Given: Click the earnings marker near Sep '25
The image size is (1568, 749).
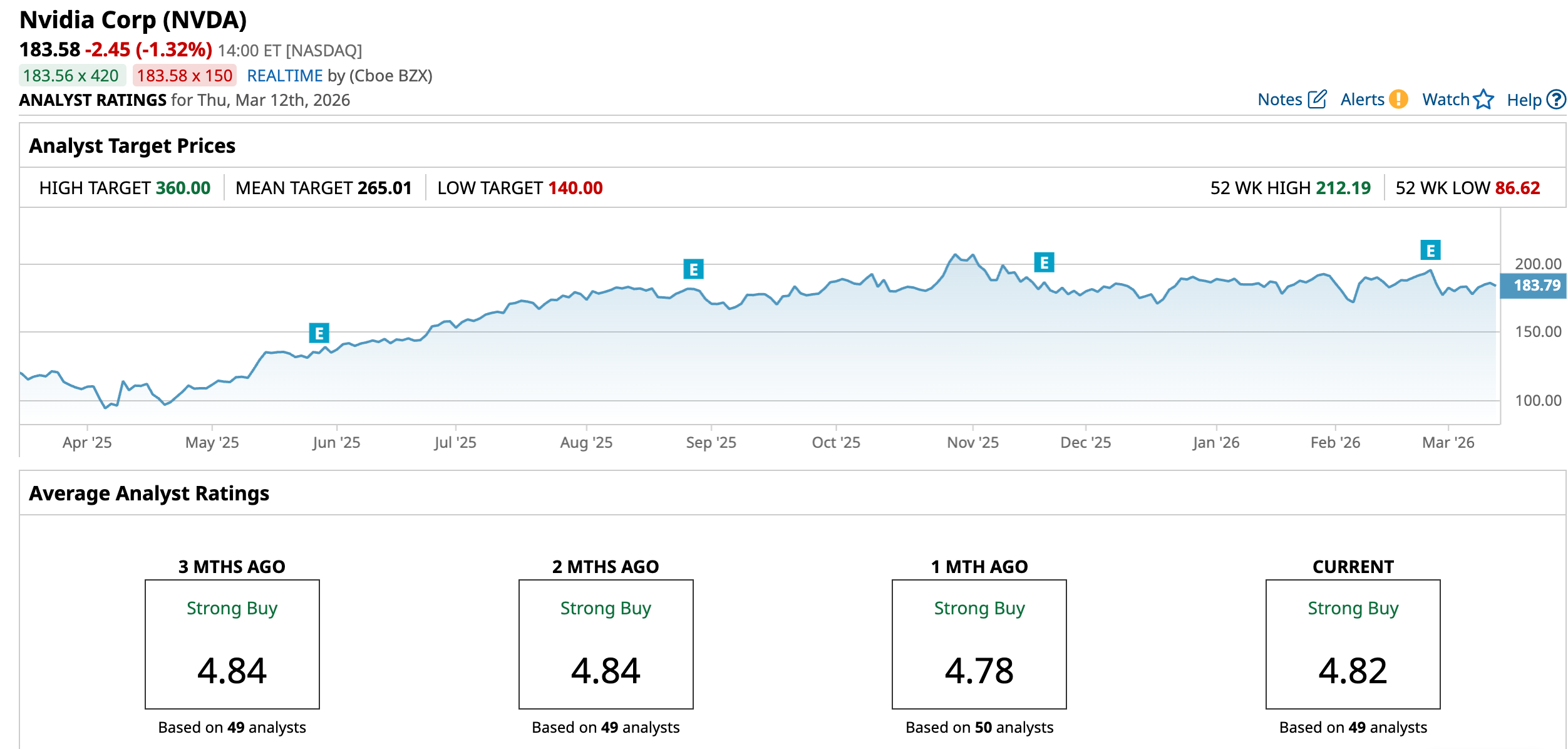Looking at the screenshot, I should click(693, 269).
